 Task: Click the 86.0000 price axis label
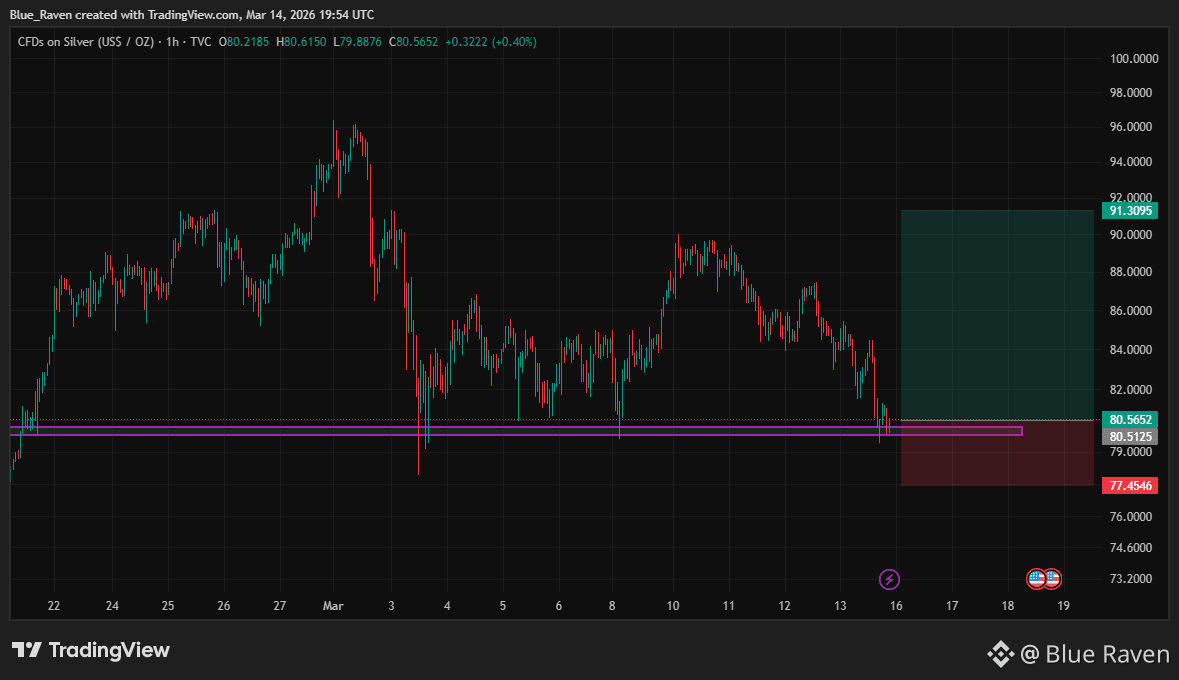(x=1131, y=311)
